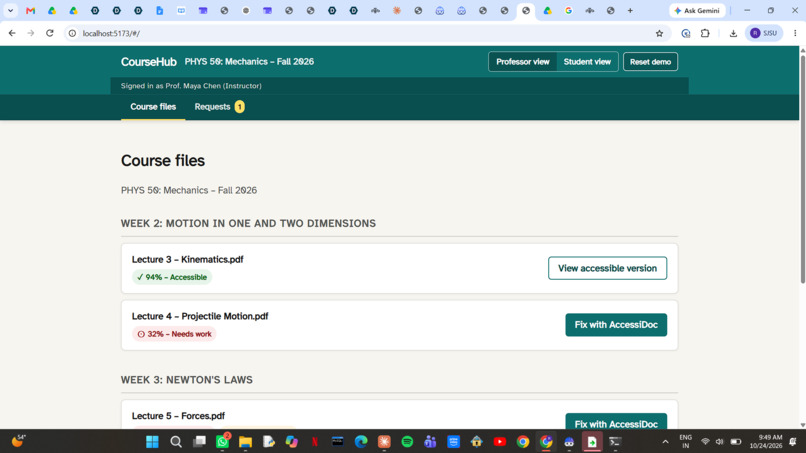Show hidden system tray icons
The width and height of the screenshot is (806, 453).
[665, 442]
